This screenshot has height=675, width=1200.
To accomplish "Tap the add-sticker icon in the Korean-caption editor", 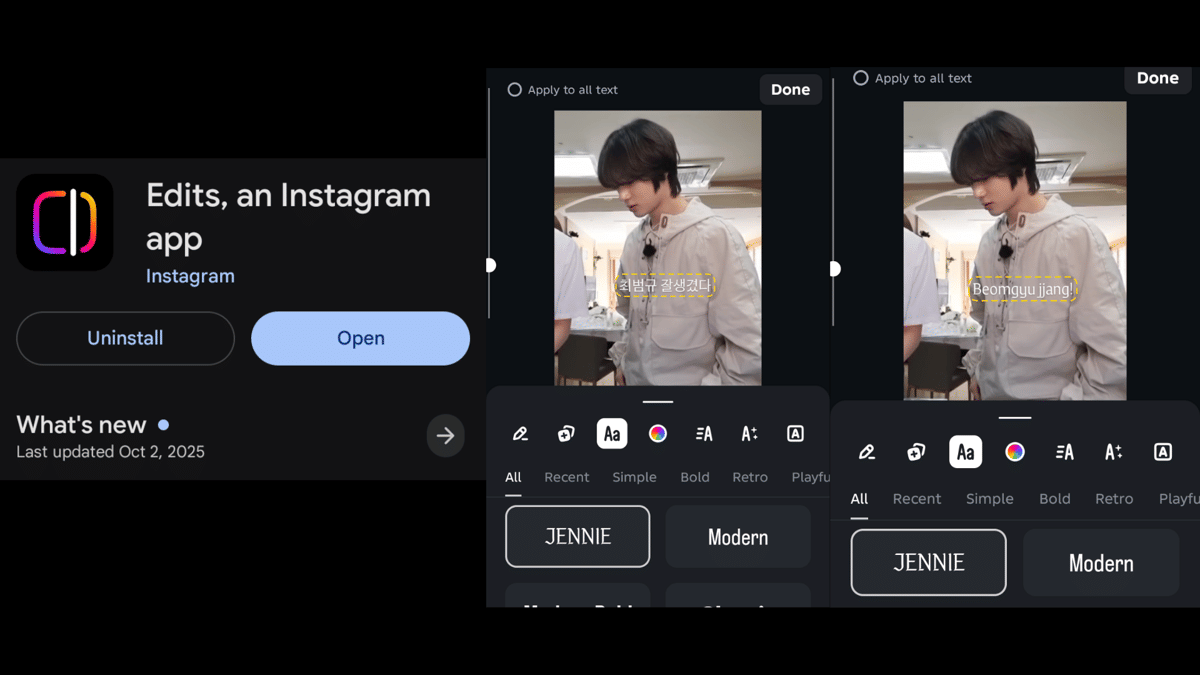I will click(566, 433).
